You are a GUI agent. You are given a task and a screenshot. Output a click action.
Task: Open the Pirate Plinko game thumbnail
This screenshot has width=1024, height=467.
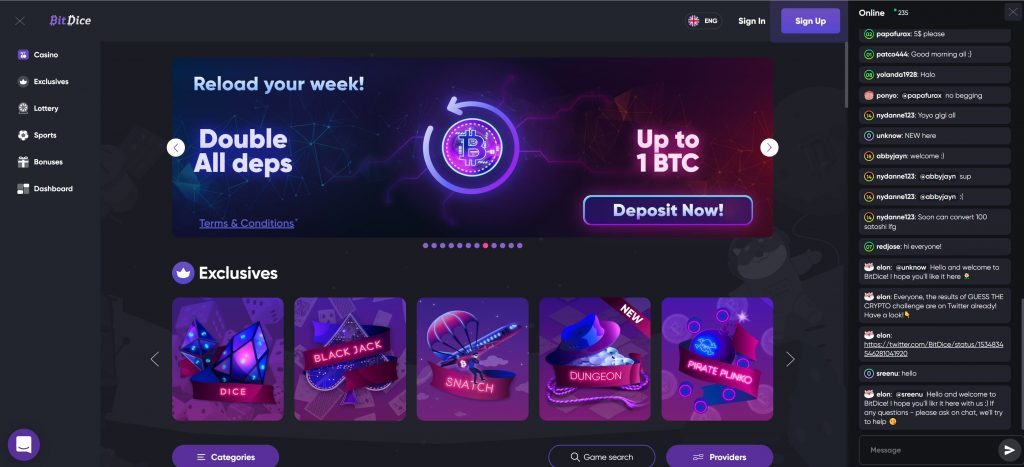(717, 359)
